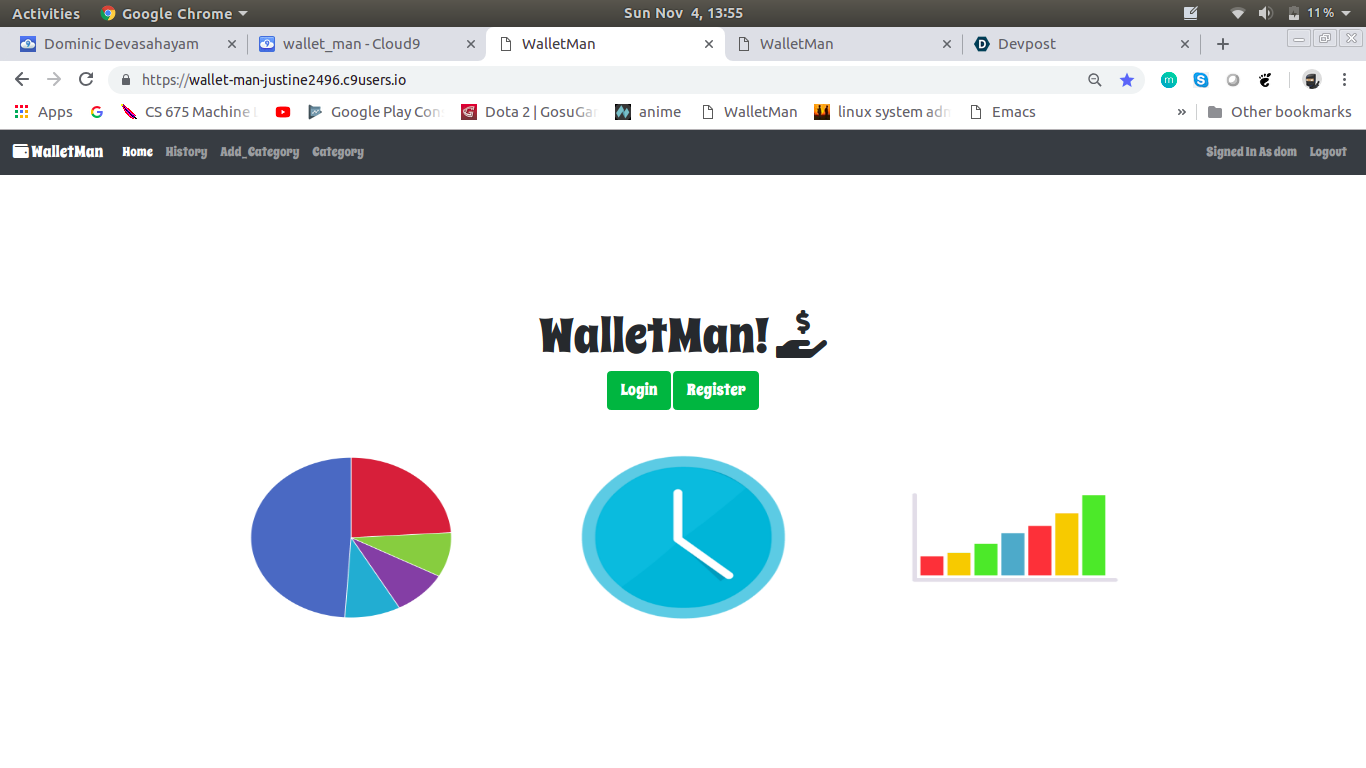
Task: Reload the page with the refresh icon
Action: coord(86,80)
